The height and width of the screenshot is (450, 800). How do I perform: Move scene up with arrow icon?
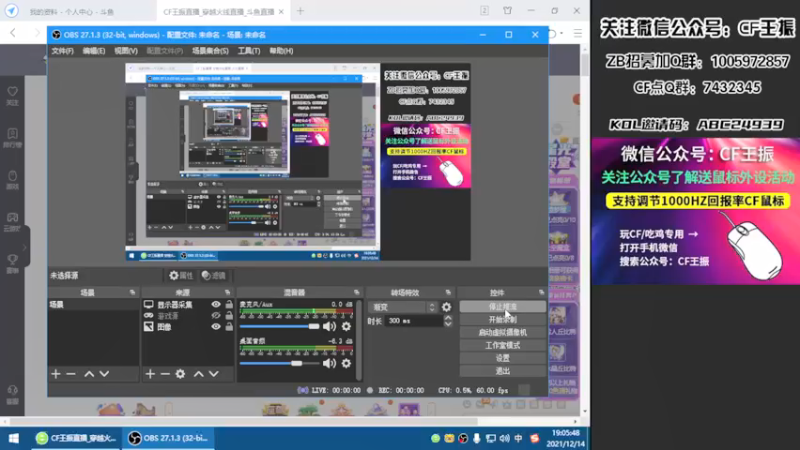click(89, 374)
